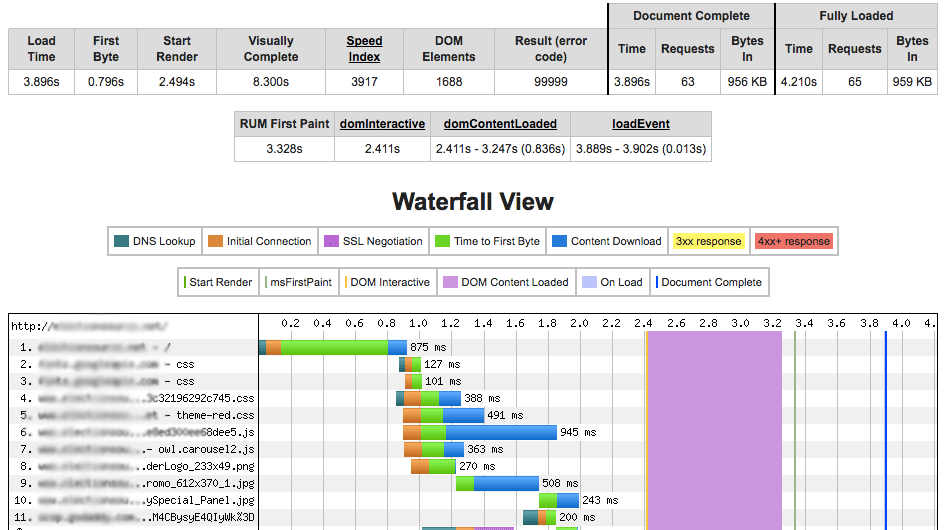Image resolution: width=948 pixels, height=530 pixels.
Task: Click the Start Render legend entry
Action: click(218, 282)
